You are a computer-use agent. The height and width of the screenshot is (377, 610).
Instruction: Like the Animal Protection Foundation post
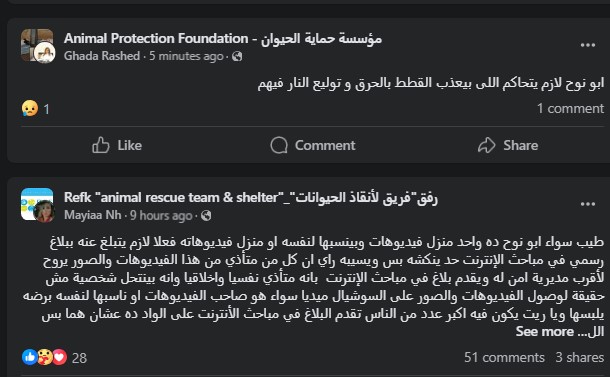[117, 145]
